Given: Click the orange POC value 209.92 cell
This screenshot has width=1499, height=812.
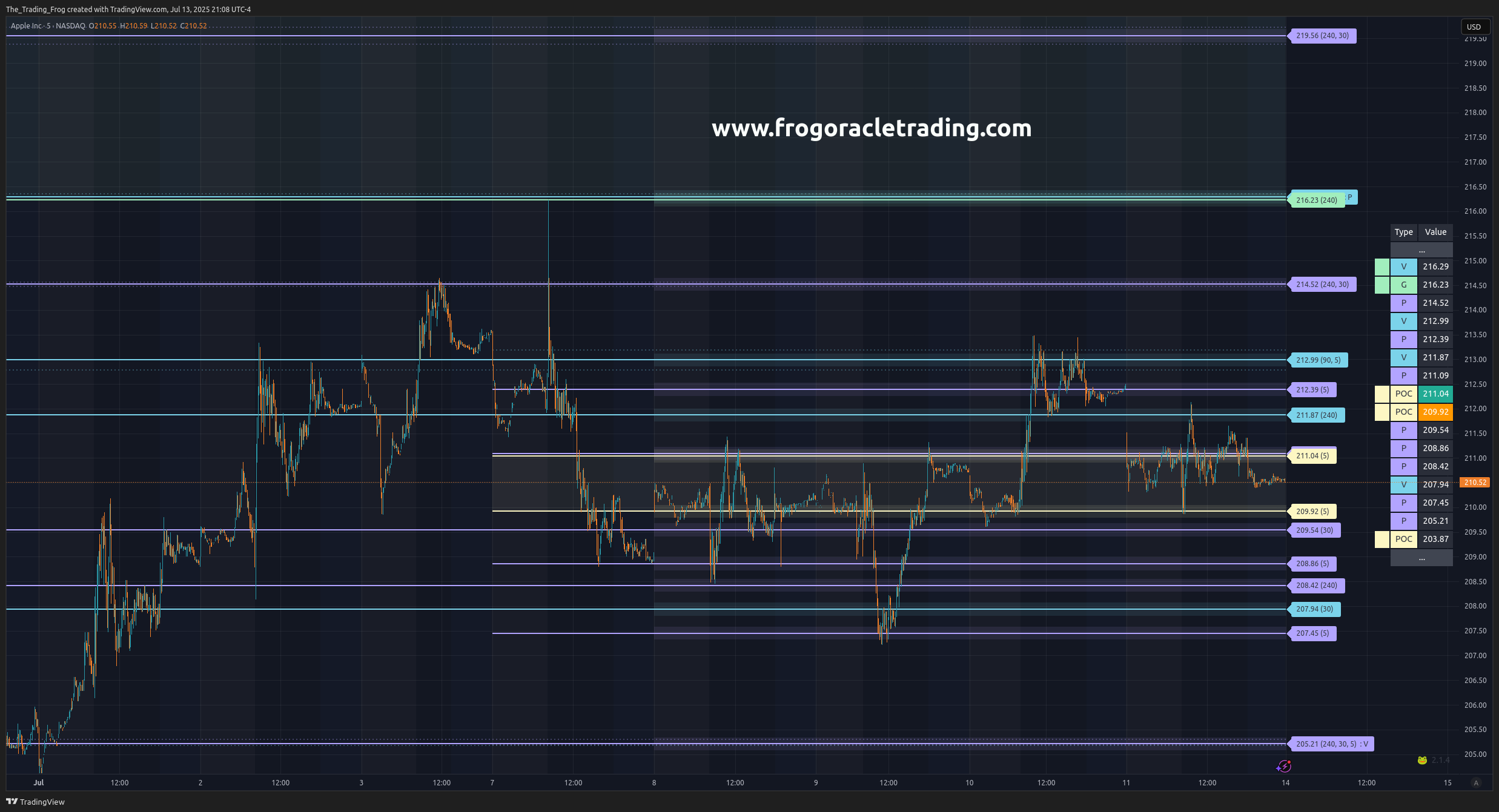Looking at the screenshot, I should pos(1435,412).
